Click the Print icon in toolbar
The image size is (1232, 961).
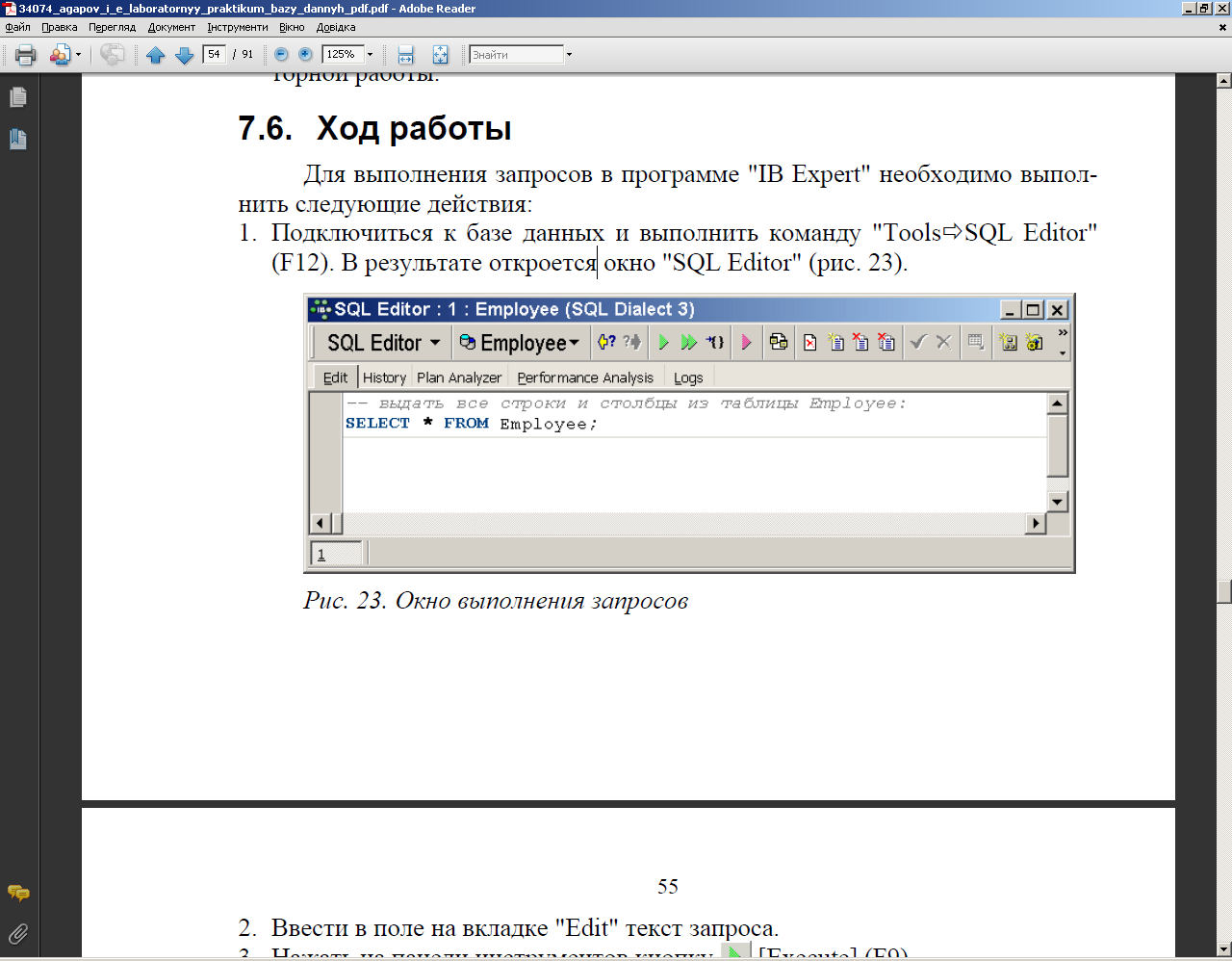pyautogui.click(x=26, y=55)
